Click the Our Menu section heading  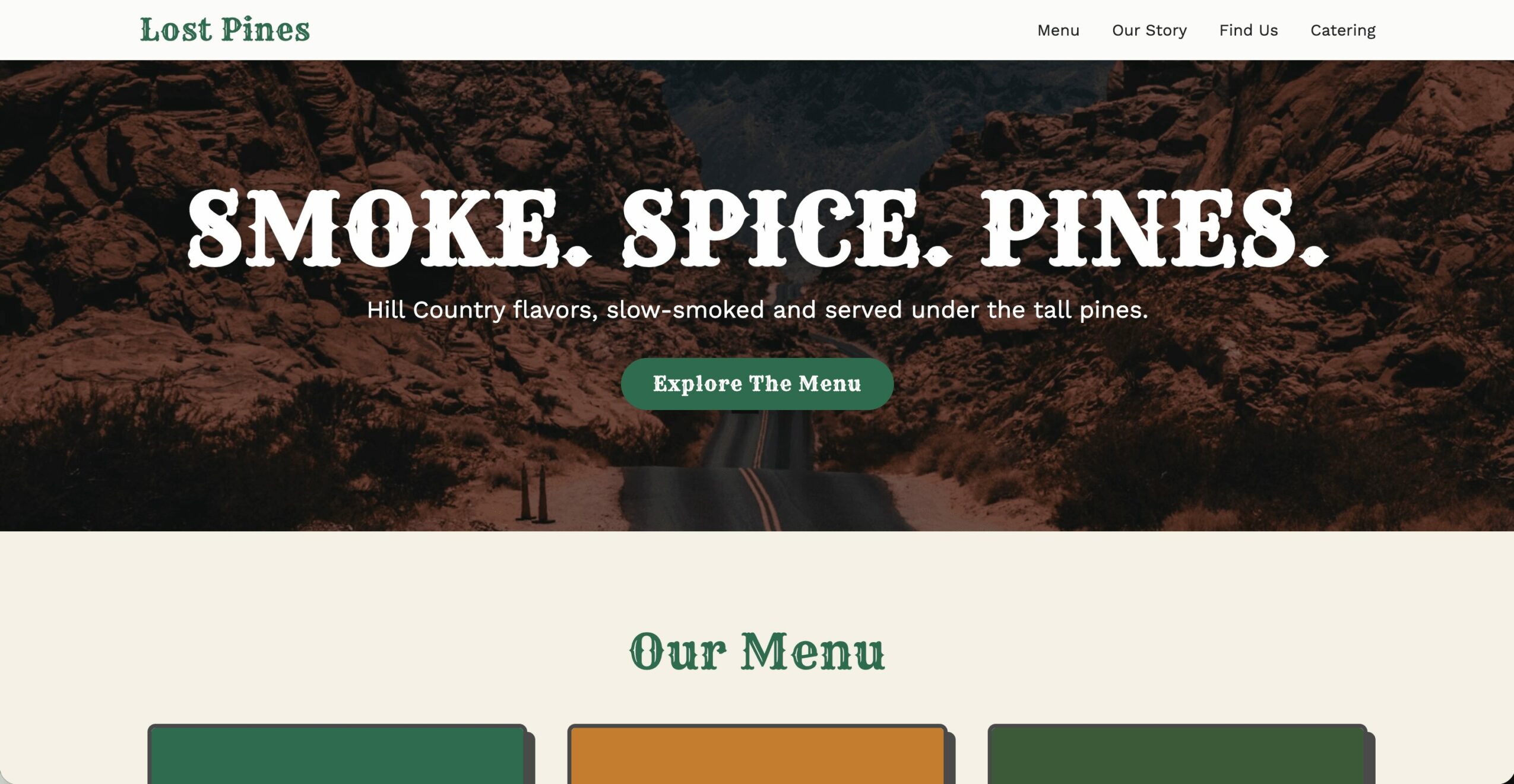pyautogui.click(x=757, y=652)
